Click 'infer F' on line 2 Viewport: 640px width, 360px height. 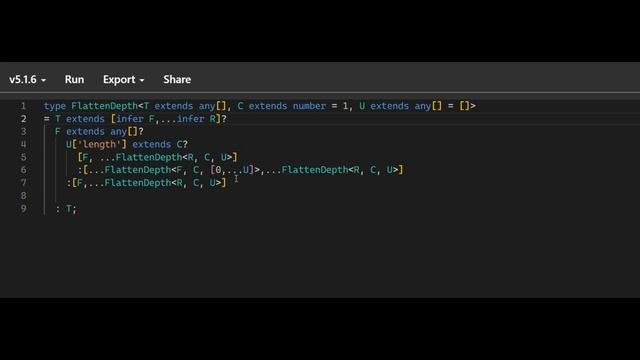point(135,119)
